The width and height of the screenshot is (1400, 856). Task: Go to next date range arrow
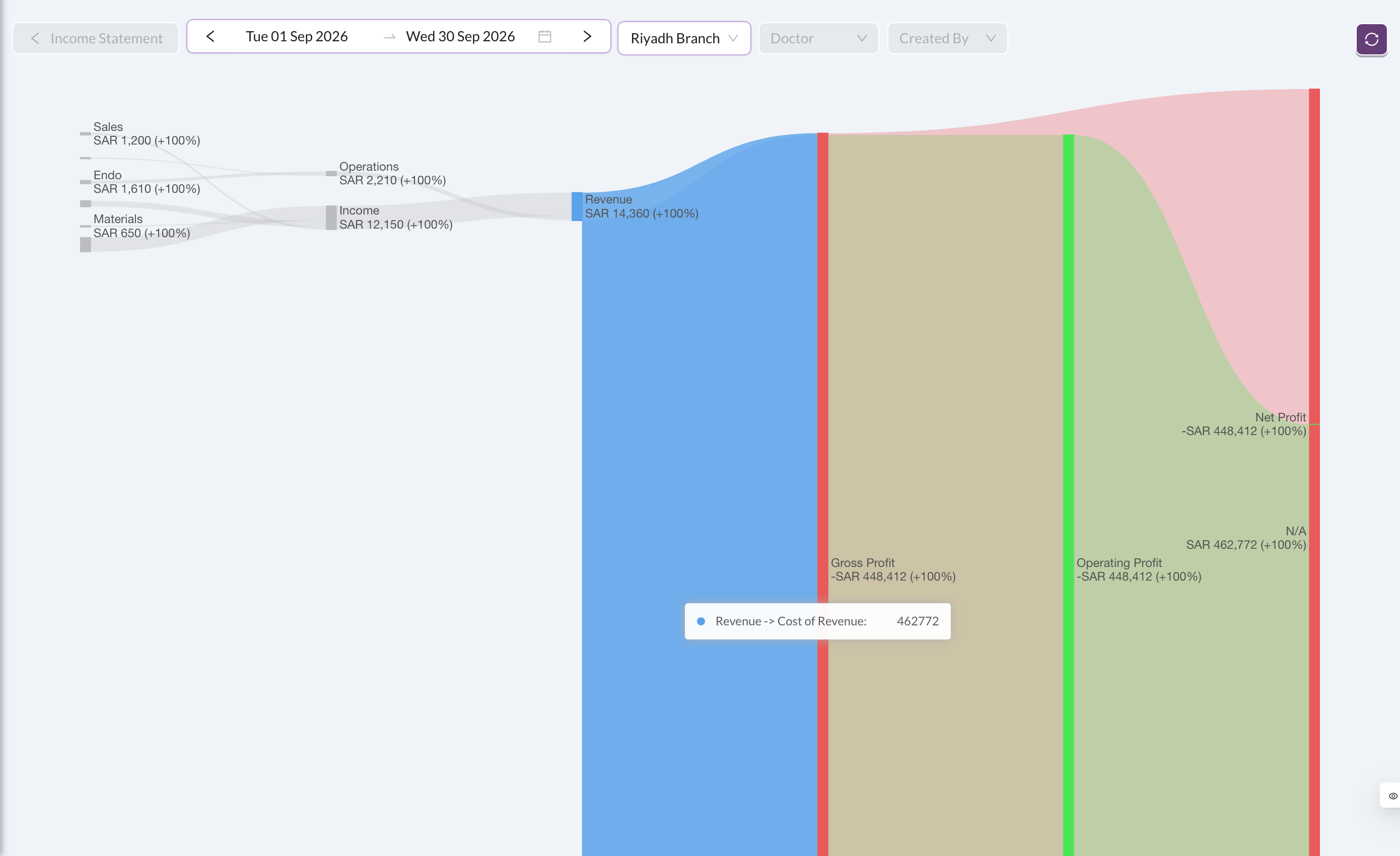click(x=588, y=36)
